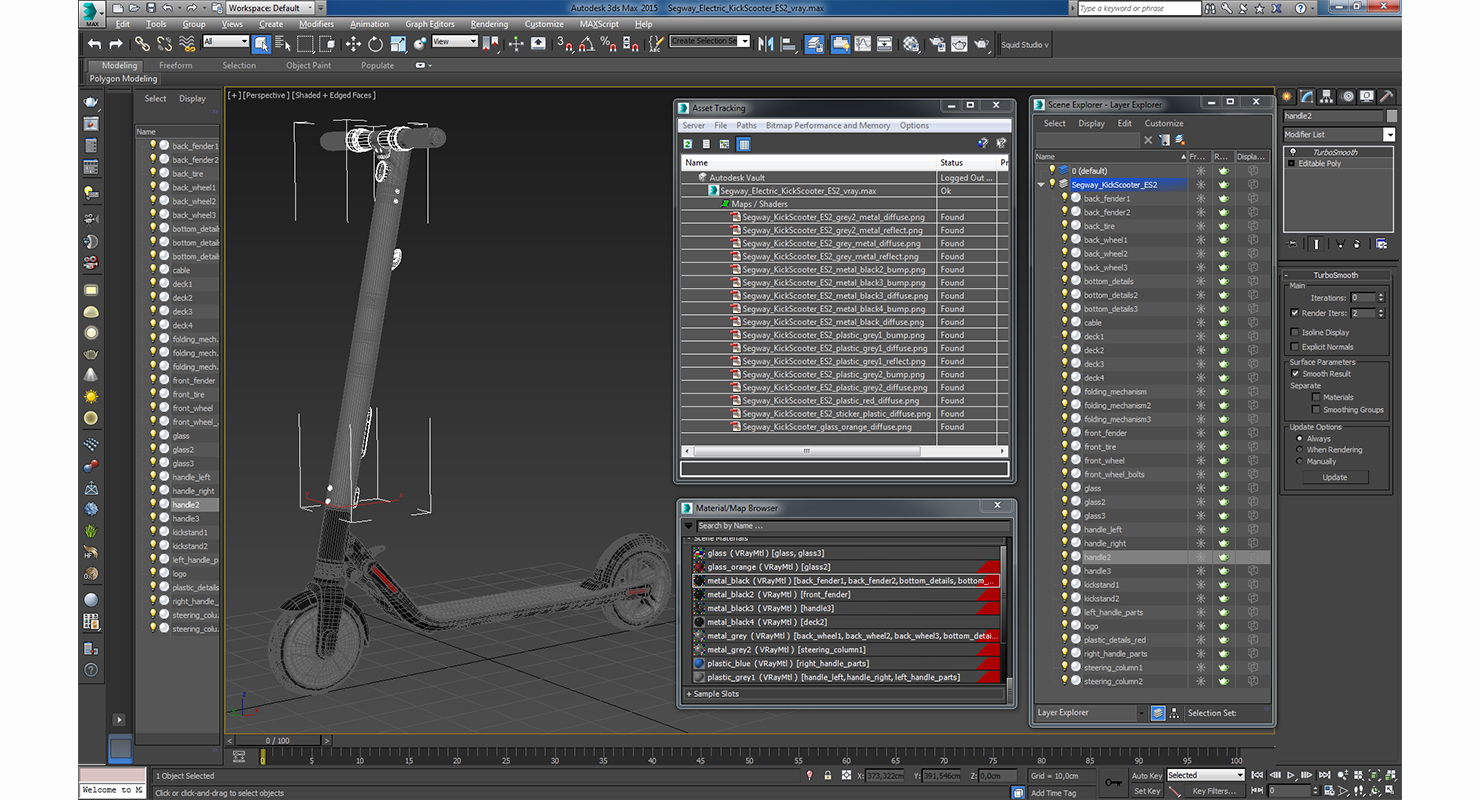Image resolution: width=1480 pixels, height=800 pixels.
Task: Activate the Select and Rotate tool
Action: (x=375, y=44)
